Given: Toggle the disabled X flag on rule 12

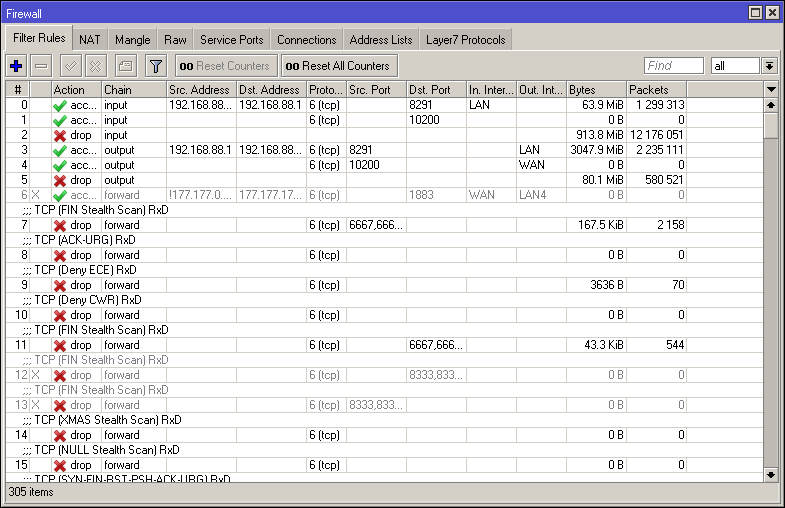Looking at the screenshot, I should (36, 375).
